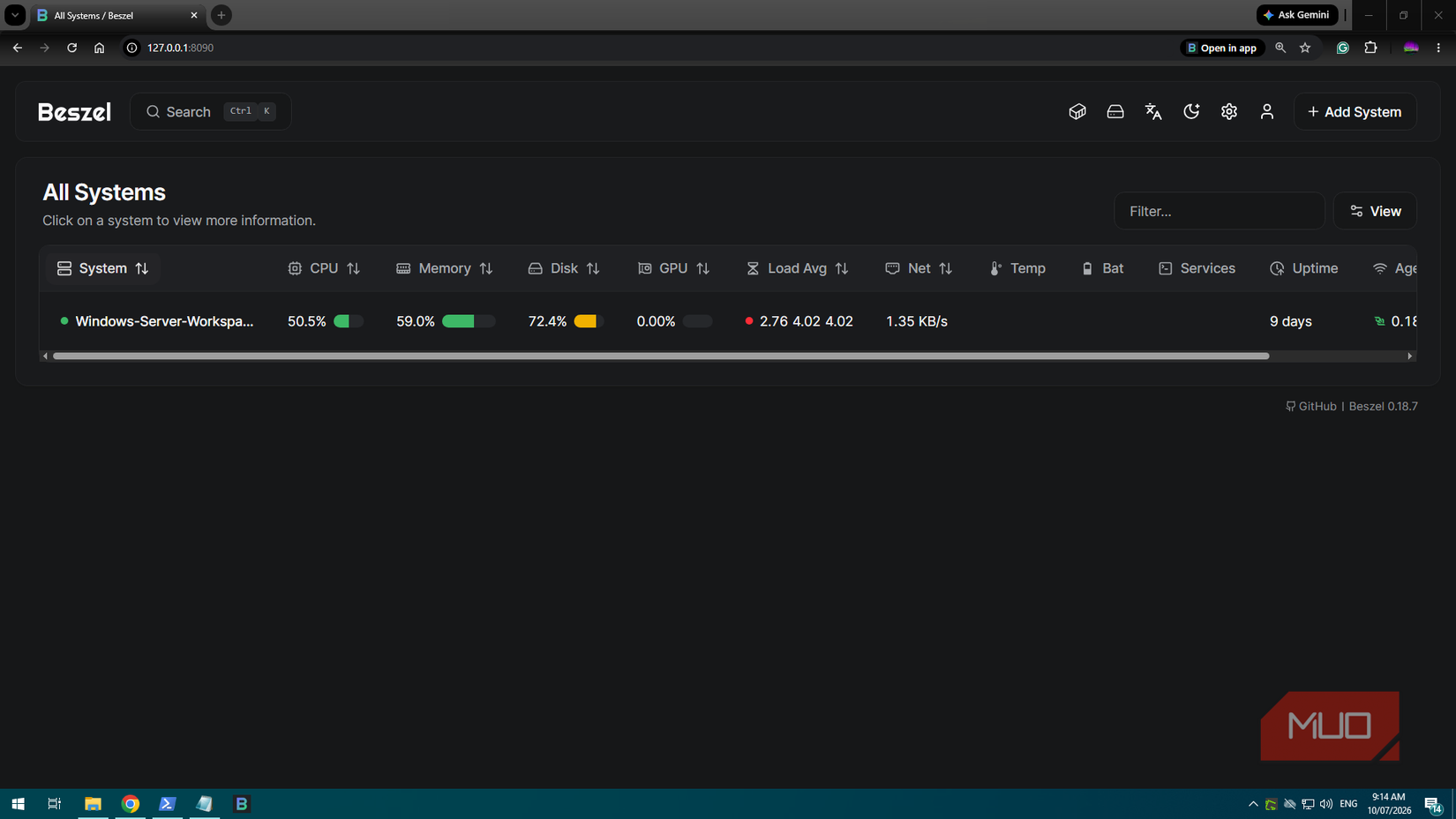Click the Bat column header
This screenshot has width=1456, height=819.
pyautogui.click(x=1102, y=268)
